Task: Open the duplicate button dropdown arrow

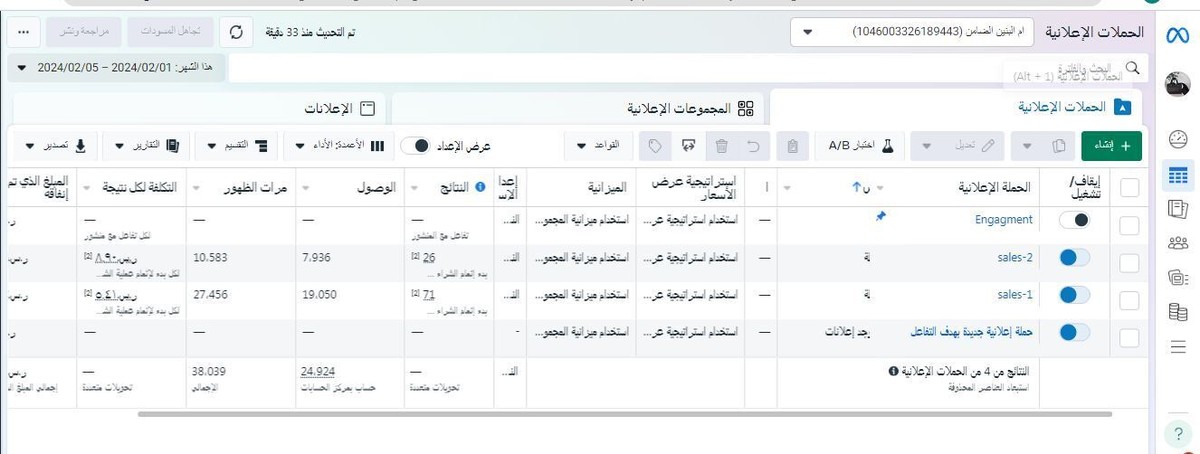Action: point(1029,146)
